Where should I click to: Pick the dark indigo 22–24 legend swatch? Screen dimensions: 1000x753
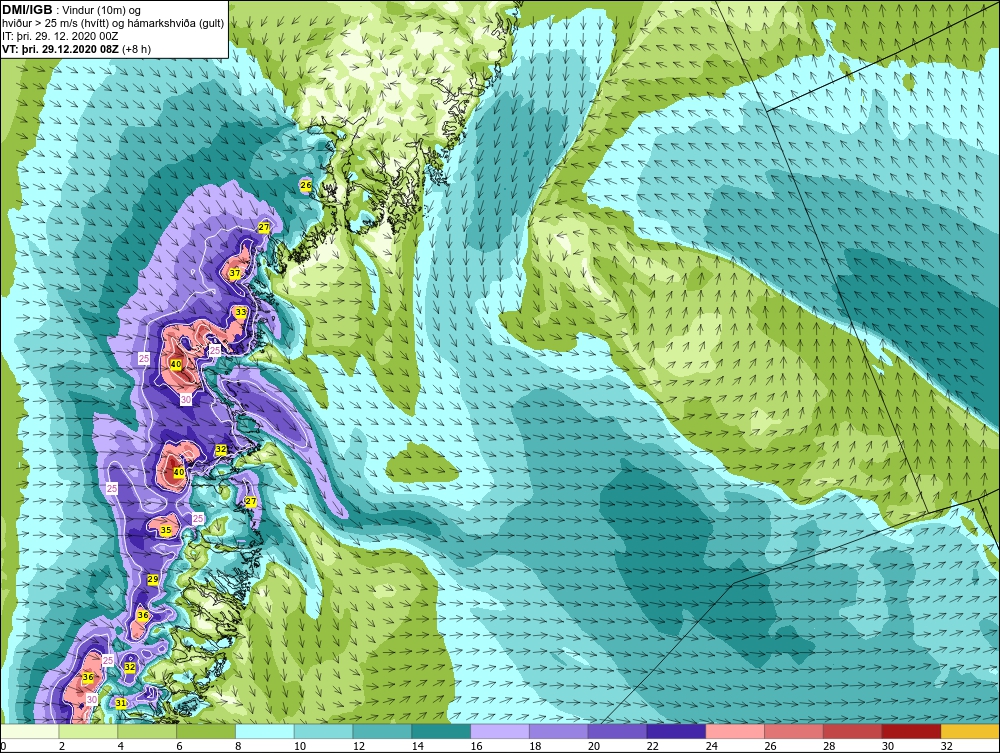676,731
